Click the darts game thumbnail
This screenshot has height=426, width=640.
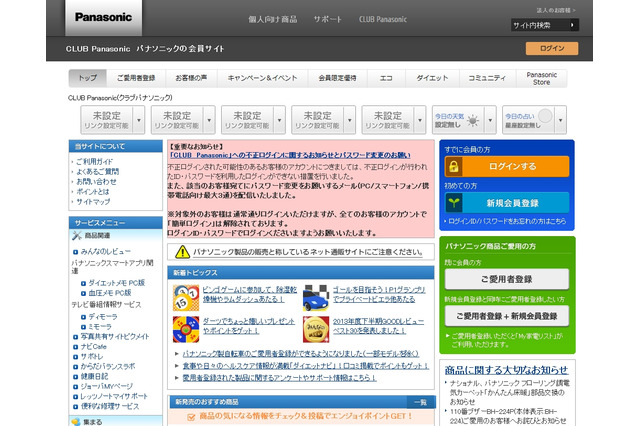[186, 329]
